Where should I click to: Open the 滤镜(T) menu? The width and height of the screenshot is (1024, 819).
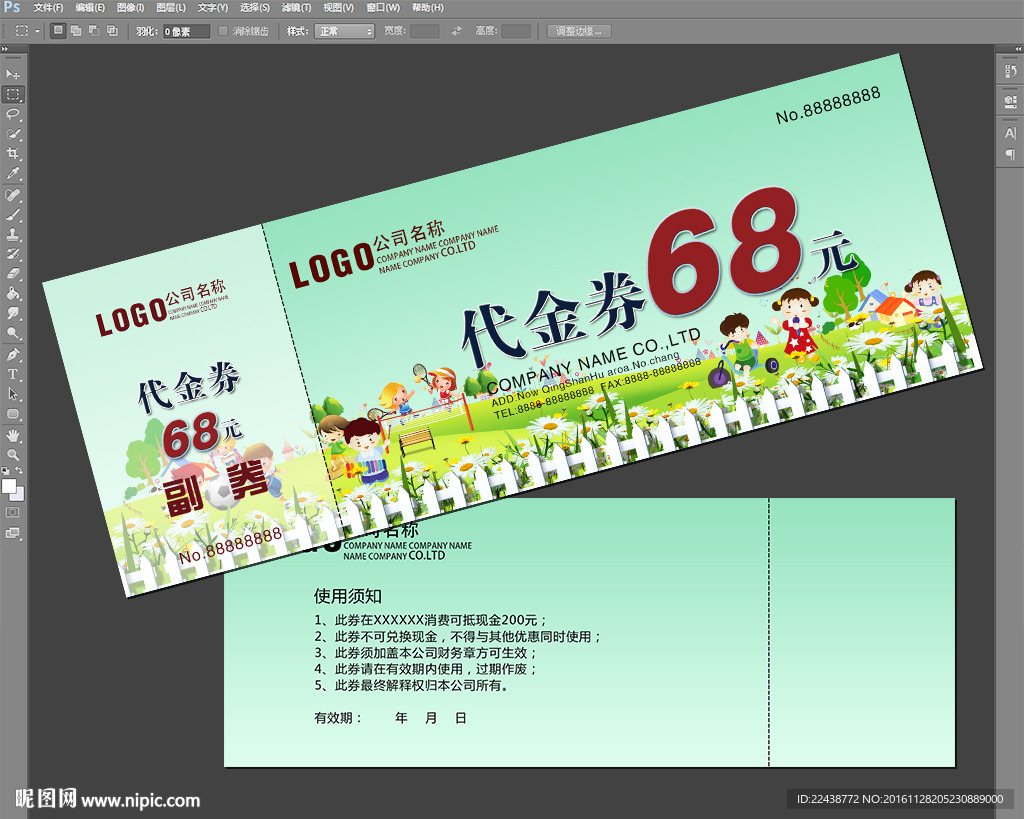296,8
